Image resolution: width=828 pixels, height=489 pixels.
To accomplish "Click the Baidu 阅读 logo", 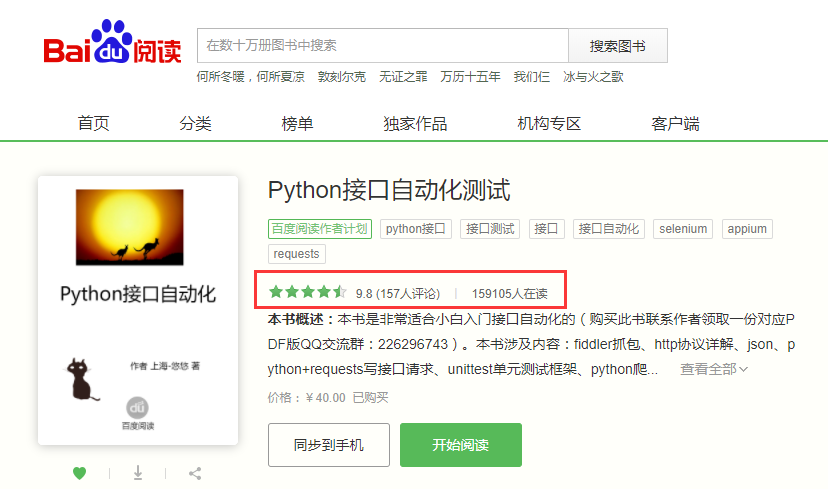I will (x=112, y=42).
